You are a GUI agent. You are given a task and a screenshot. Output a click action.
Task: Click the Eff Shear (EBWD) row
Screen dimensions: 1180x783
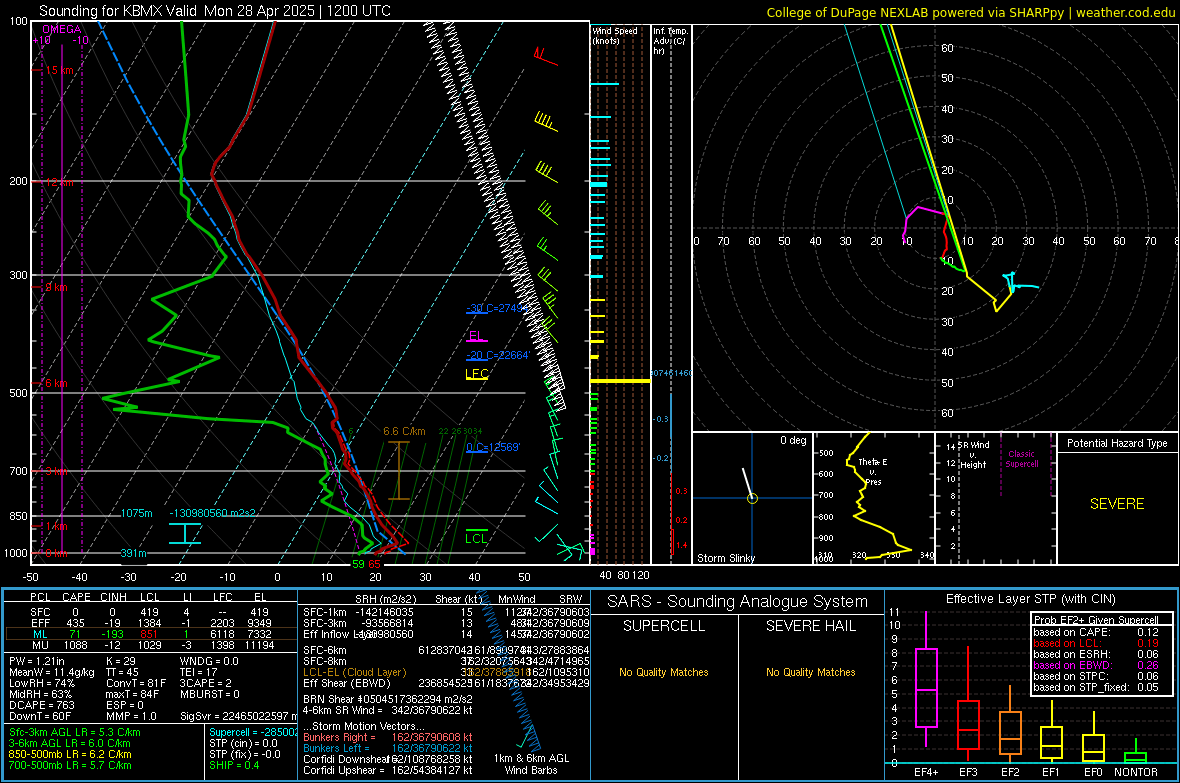(446, 684)
